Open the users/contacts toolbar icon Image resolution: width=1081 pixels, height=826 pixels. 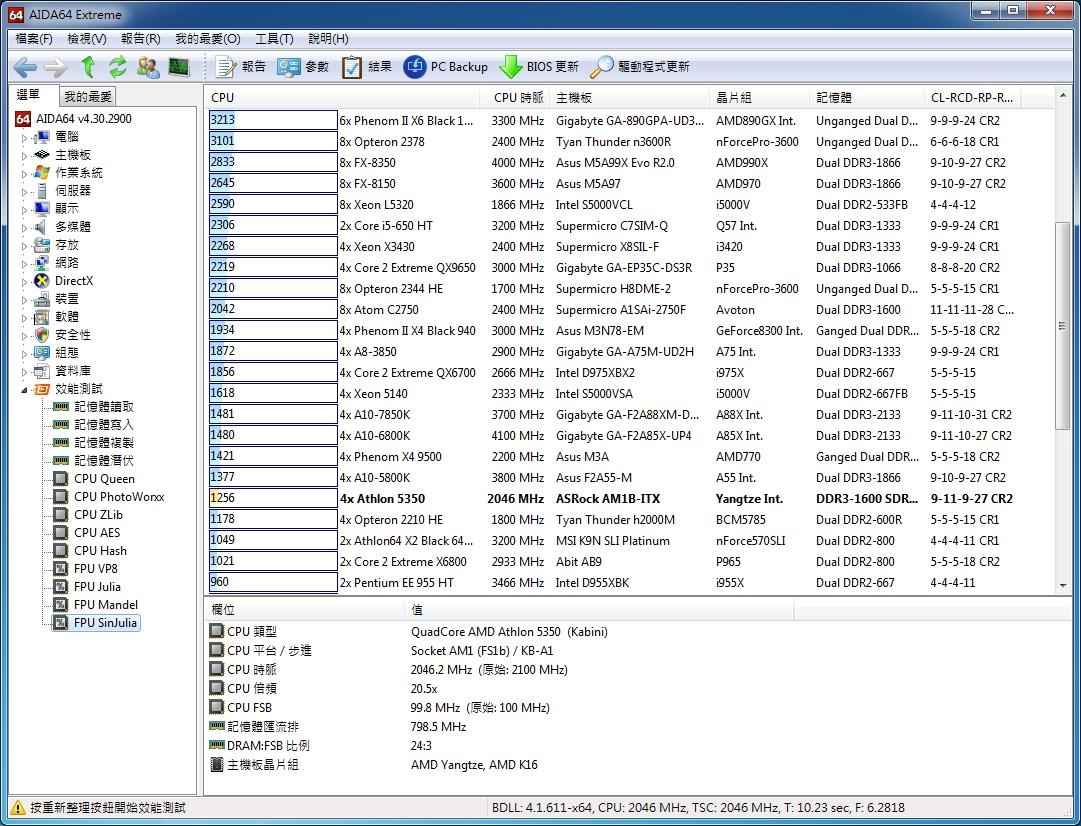point(148,67)
